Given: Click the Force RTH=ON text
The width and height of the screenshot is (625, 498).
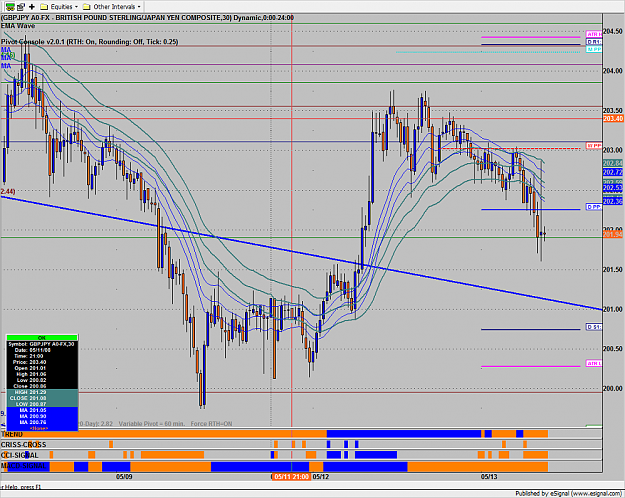Looking at the screenshot, I should coord(211,424).
